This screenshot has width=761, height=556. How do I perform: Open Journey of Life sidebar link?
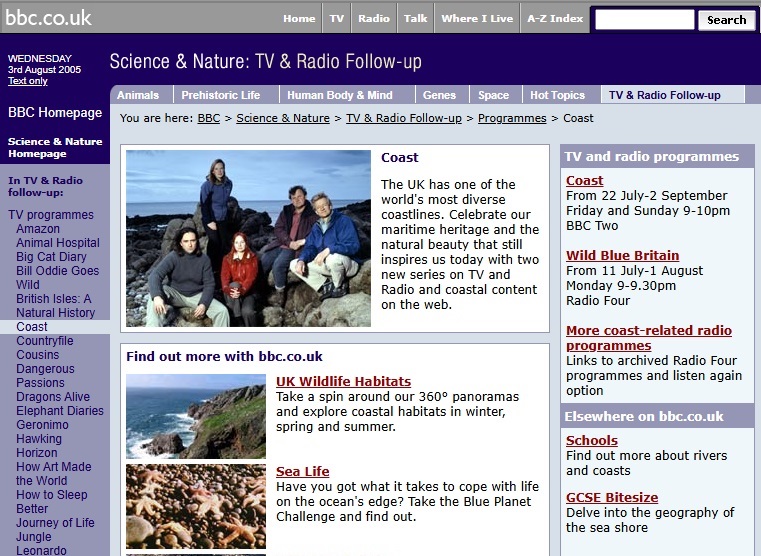pyautogui.click(x=55, y=523)
